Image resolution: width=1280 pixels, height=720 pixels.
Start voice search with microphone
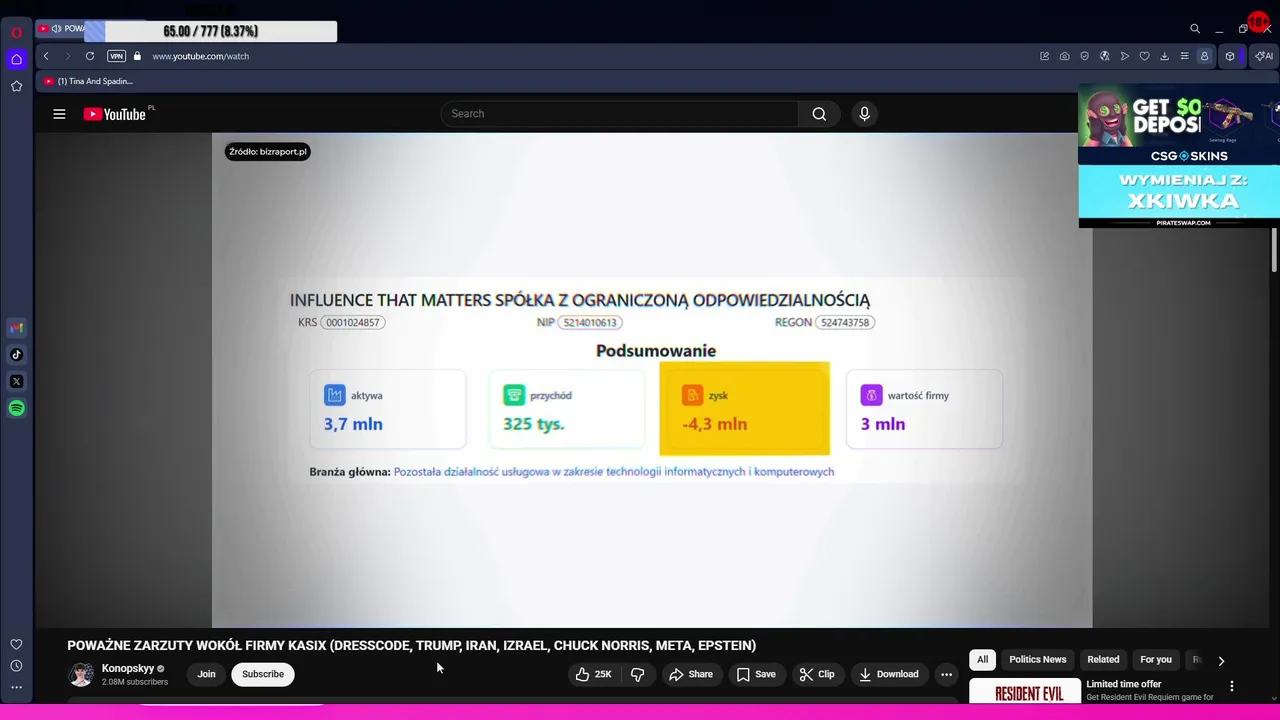865,114
